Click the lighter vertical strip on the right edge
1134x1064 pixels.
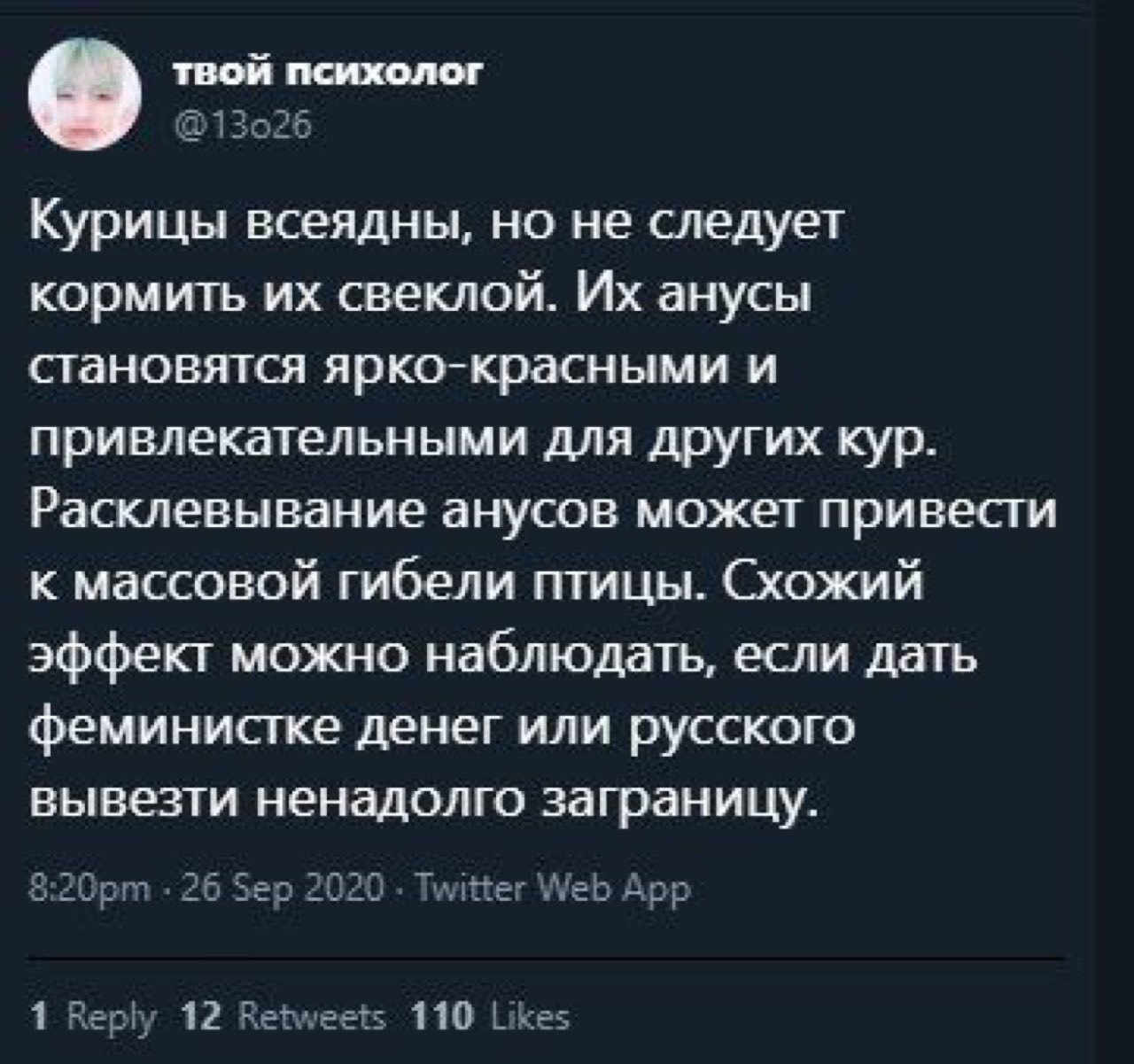1115,532
